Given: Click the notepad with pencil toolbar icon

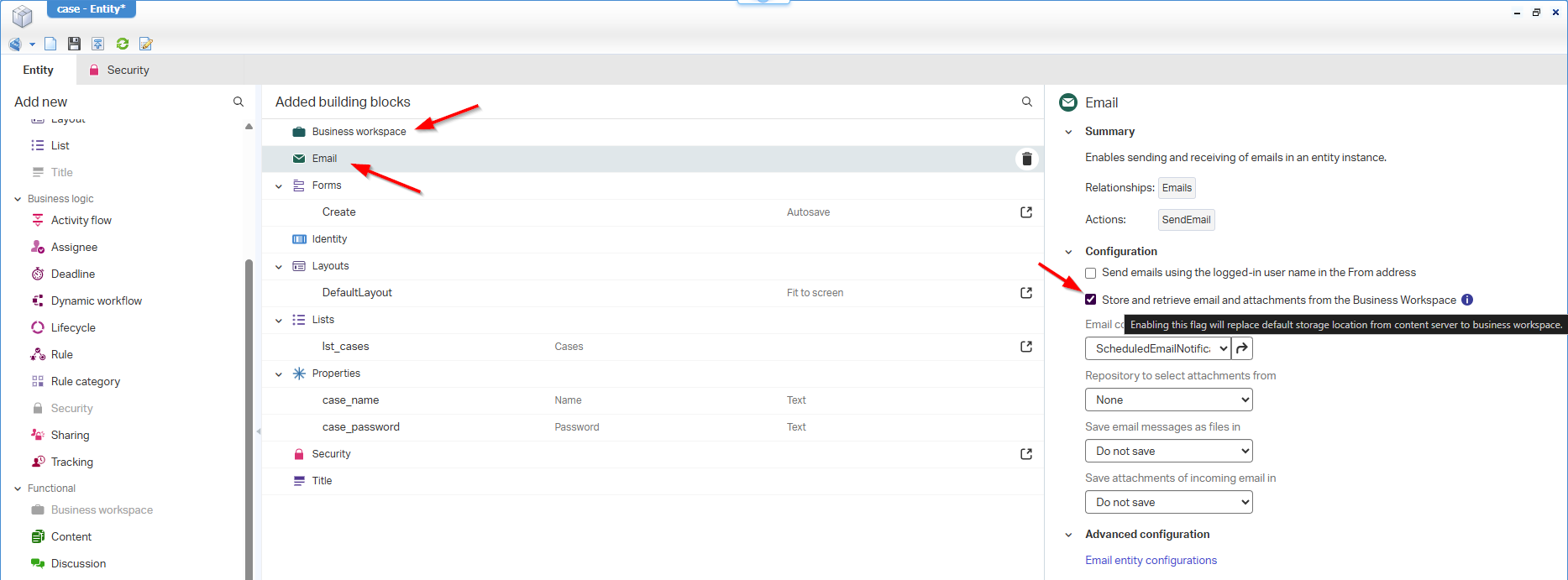Looking at the screenshot, I should 146,44.
